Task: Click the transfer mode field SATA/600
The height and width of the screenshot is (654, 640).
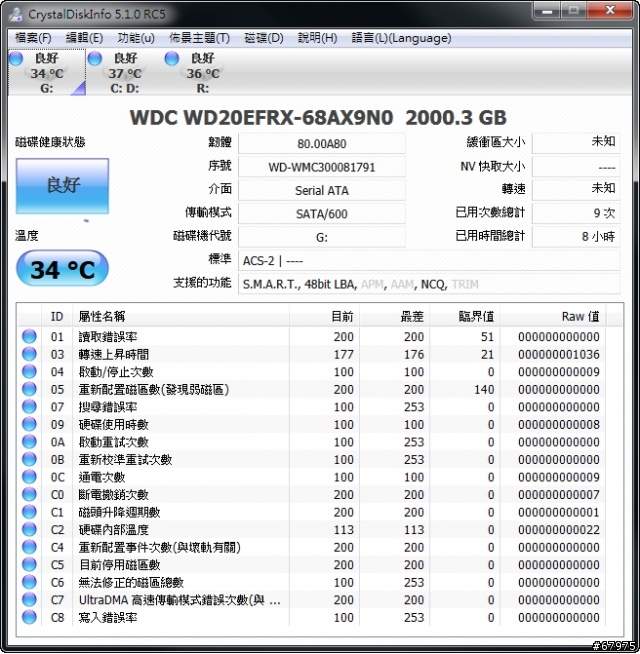Action: pos(322,214)
